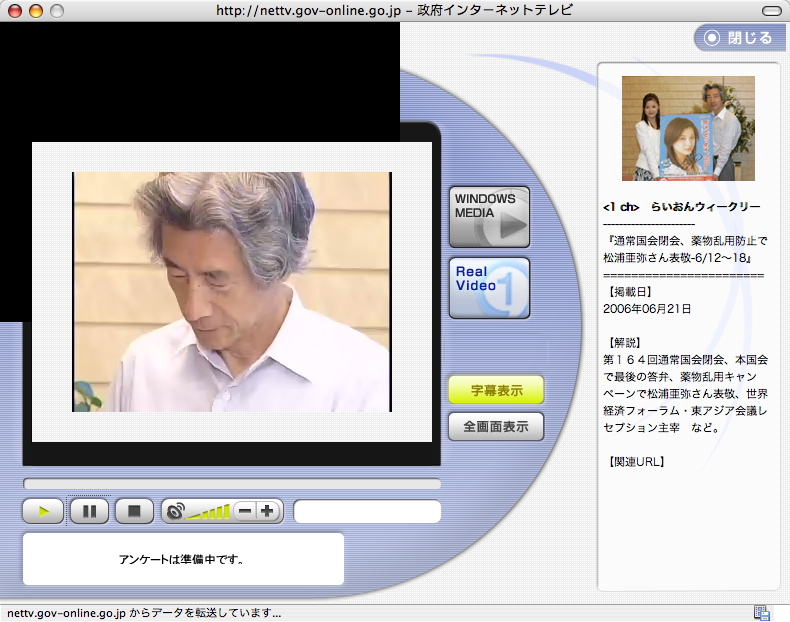The height and width of the screenshot is (622, 790).
Task: Click the video playback area
Action: pyautogui.click(x=231, y=292)
